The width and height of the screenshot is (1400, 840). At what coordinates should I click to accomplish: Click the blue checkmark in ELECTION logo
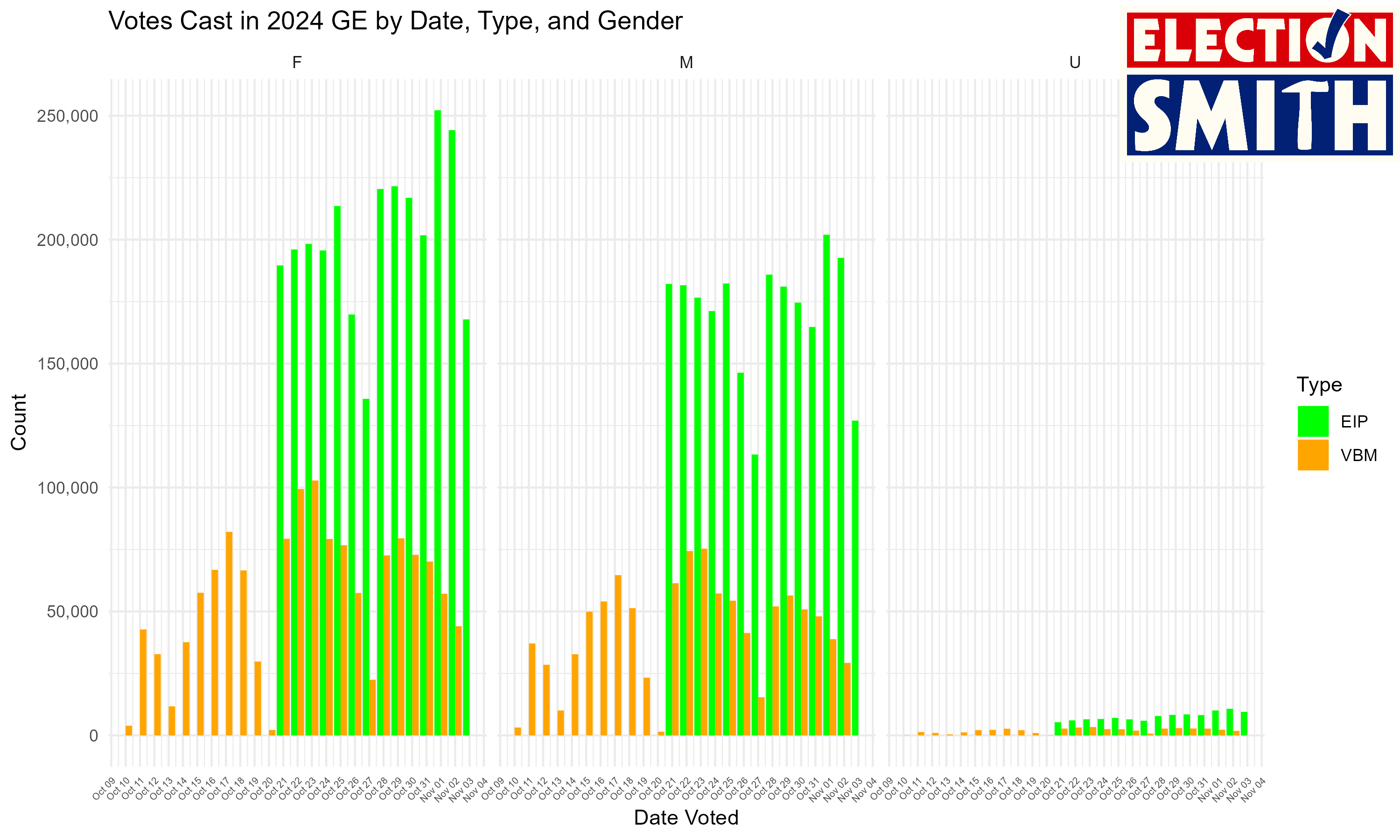pyautogui.click(x=1331, y=35)
